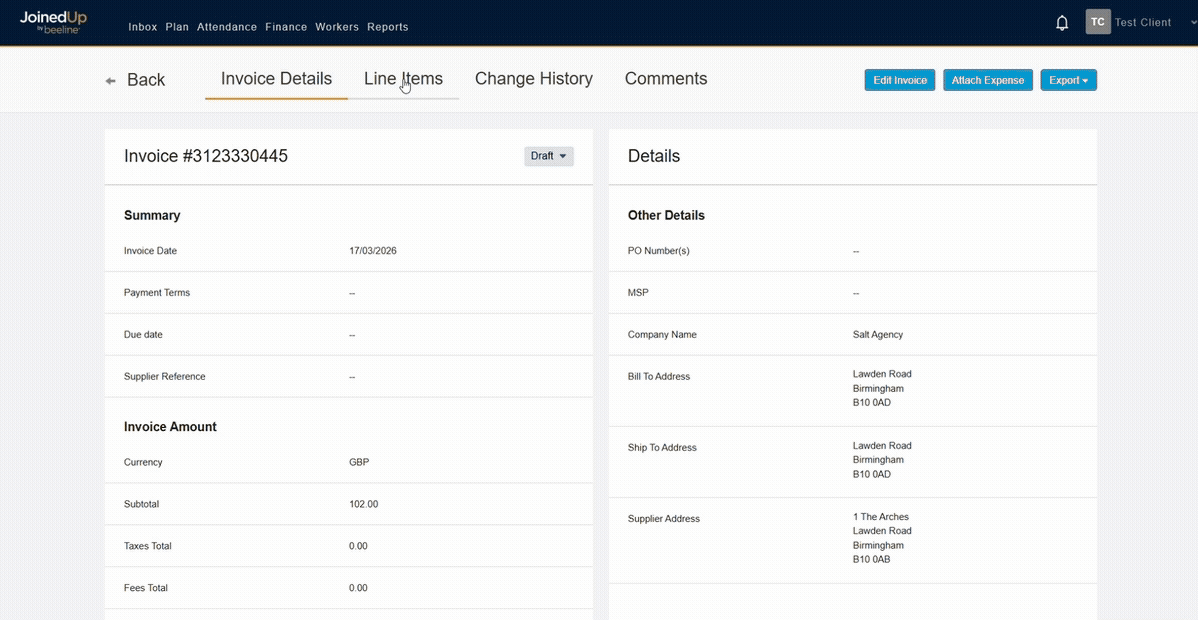Select the Comments tab
The height and width of the screenshot is (620, 1198).
coord(665,79)
